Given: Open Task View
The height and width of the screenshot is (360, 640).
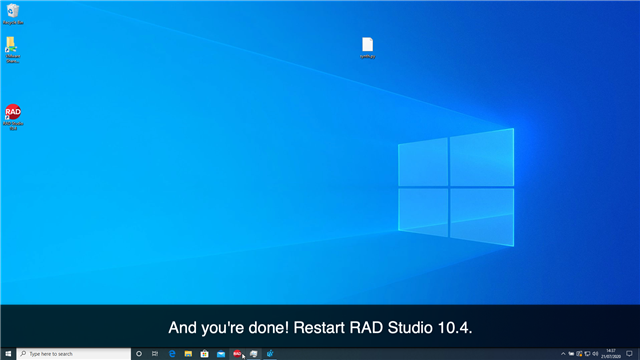Looking at the screenshot, I should [x=155, y=354].
